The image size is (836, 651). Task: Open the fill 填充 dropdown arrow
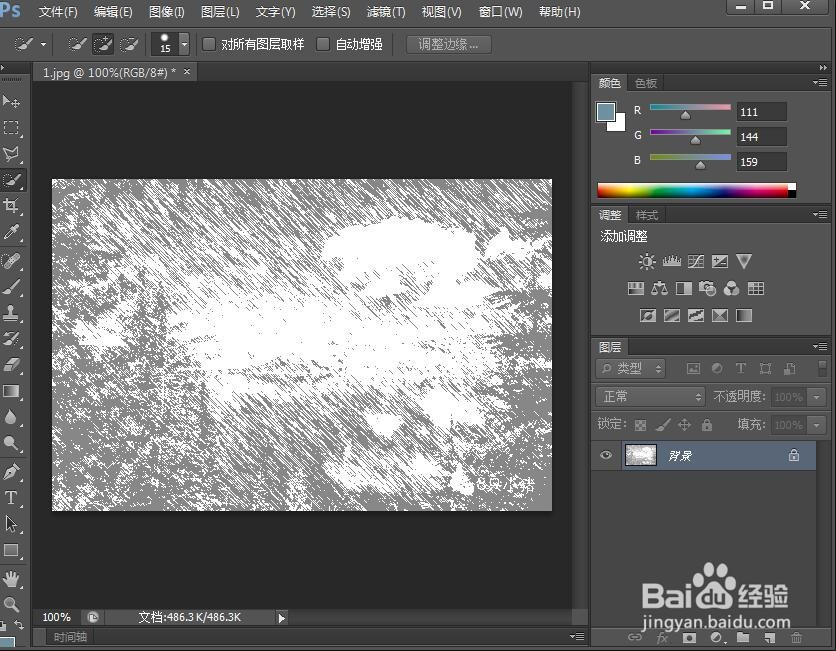(816, 425)
